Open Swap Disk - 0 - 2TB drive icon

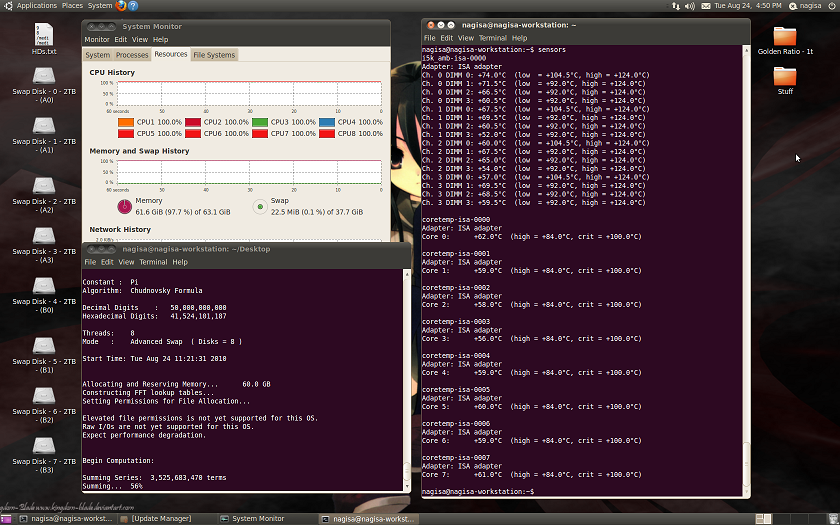pos(44,76)
